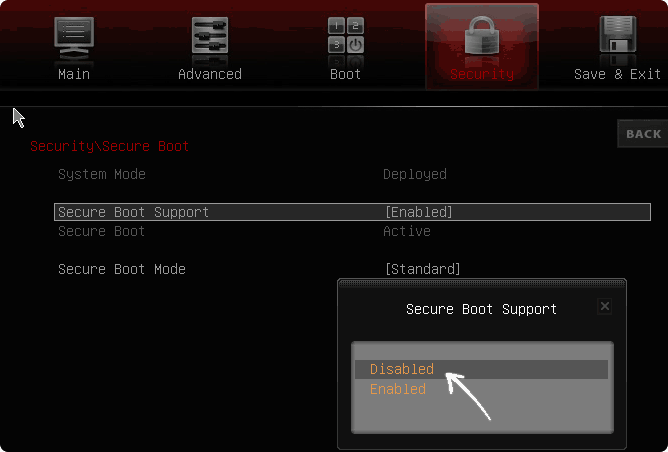668x452 pixels.
Task: Switch to the Advanced tab label
Action: pyautogui.click(x=210, y=74)
